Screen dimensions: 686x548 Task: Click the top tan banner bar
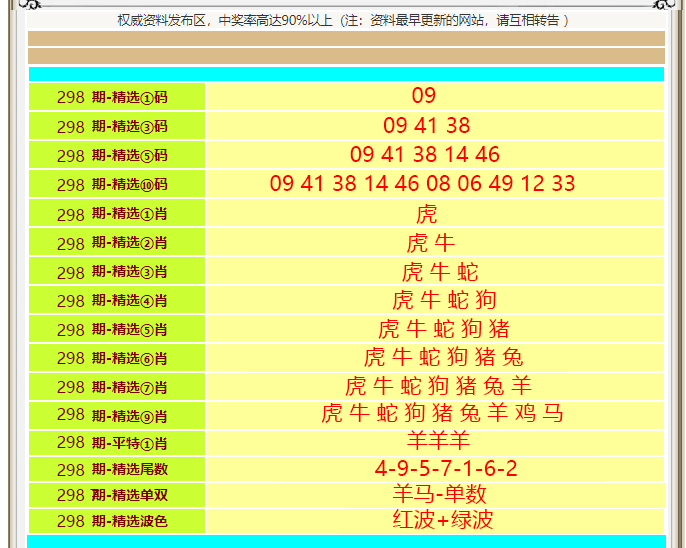pos(346,39)
